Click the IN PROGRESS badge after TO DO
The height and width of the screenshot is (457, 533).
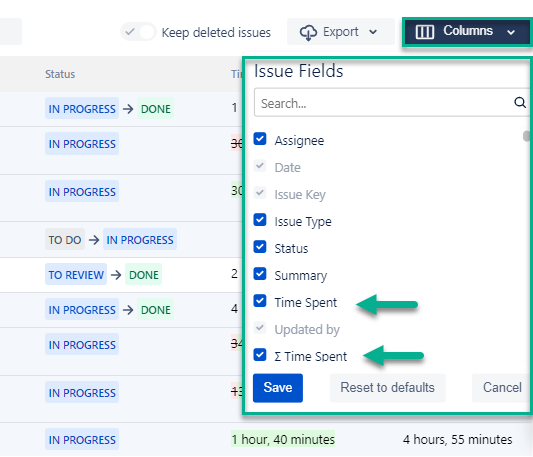click(140, 240)
